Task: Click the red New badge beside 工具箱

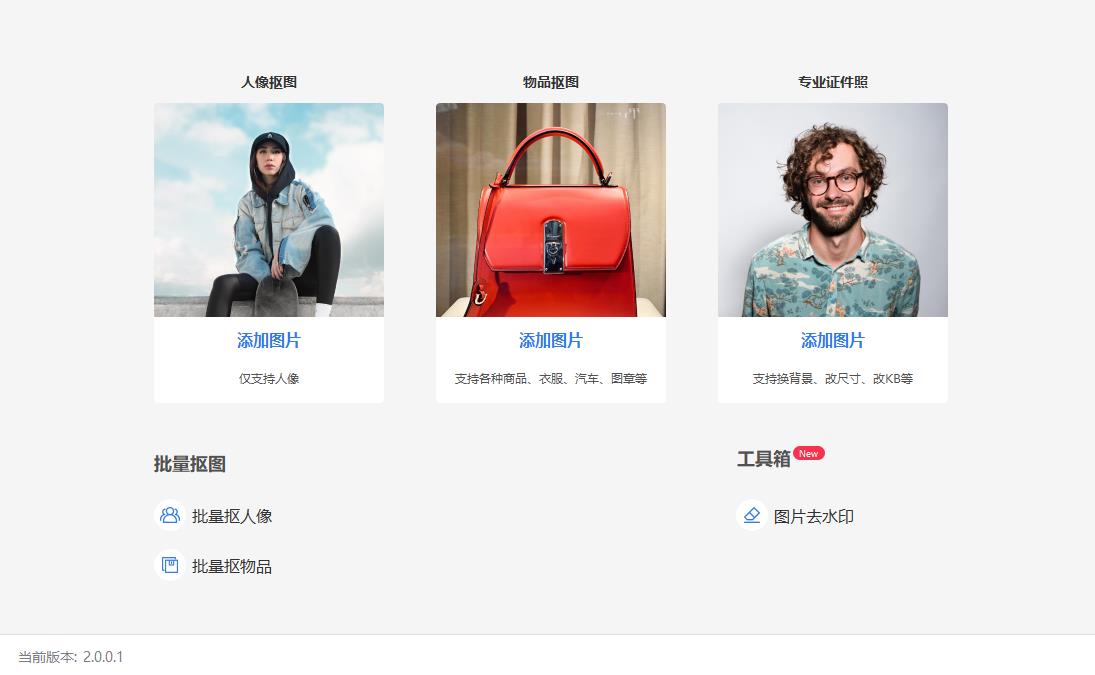Action: pyautogui.click(x=809, y=453)
